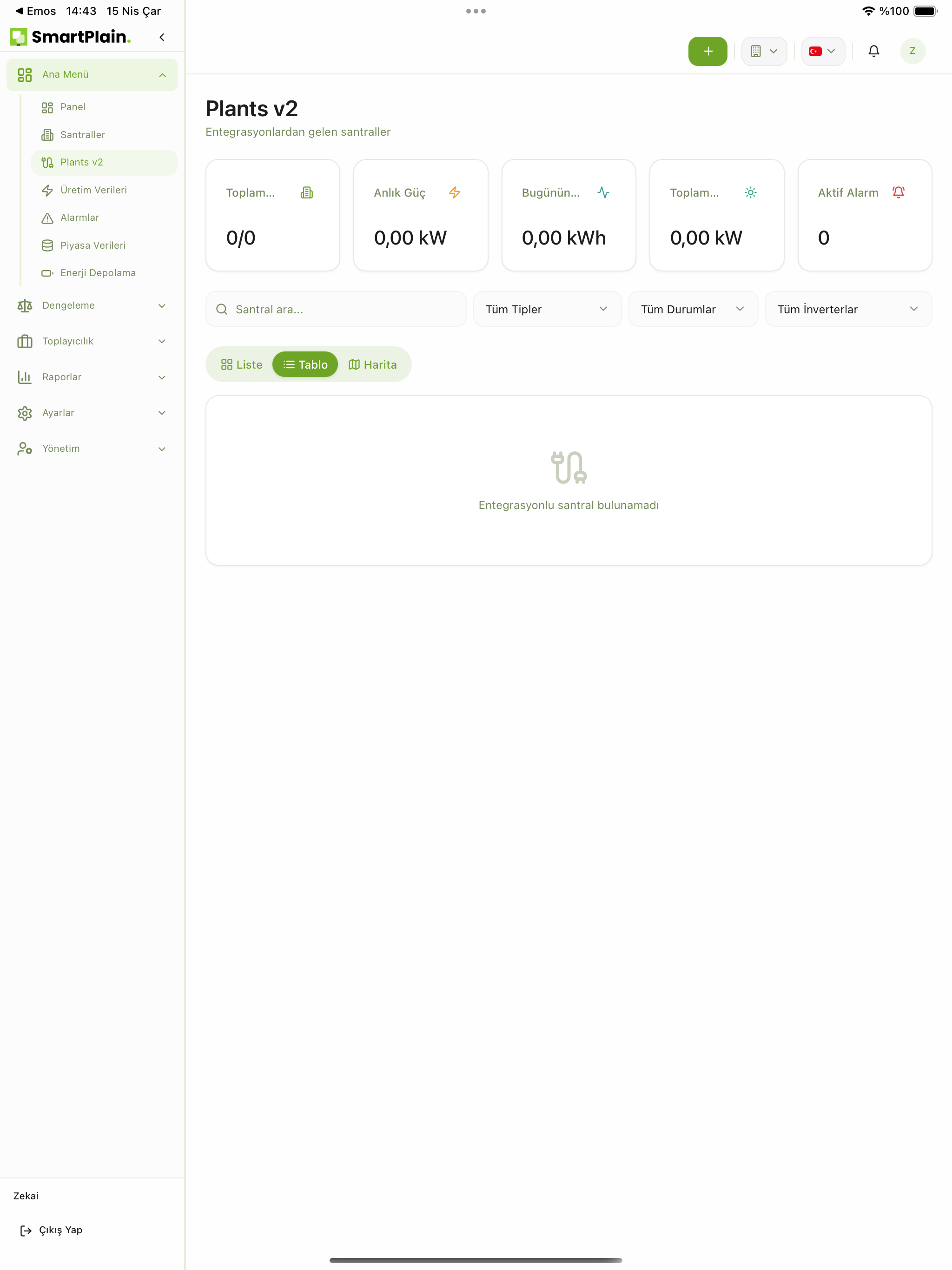This screenshot has width=952, height=1270.
Task: Open the building organization selector
Action: tap(764, 51)
